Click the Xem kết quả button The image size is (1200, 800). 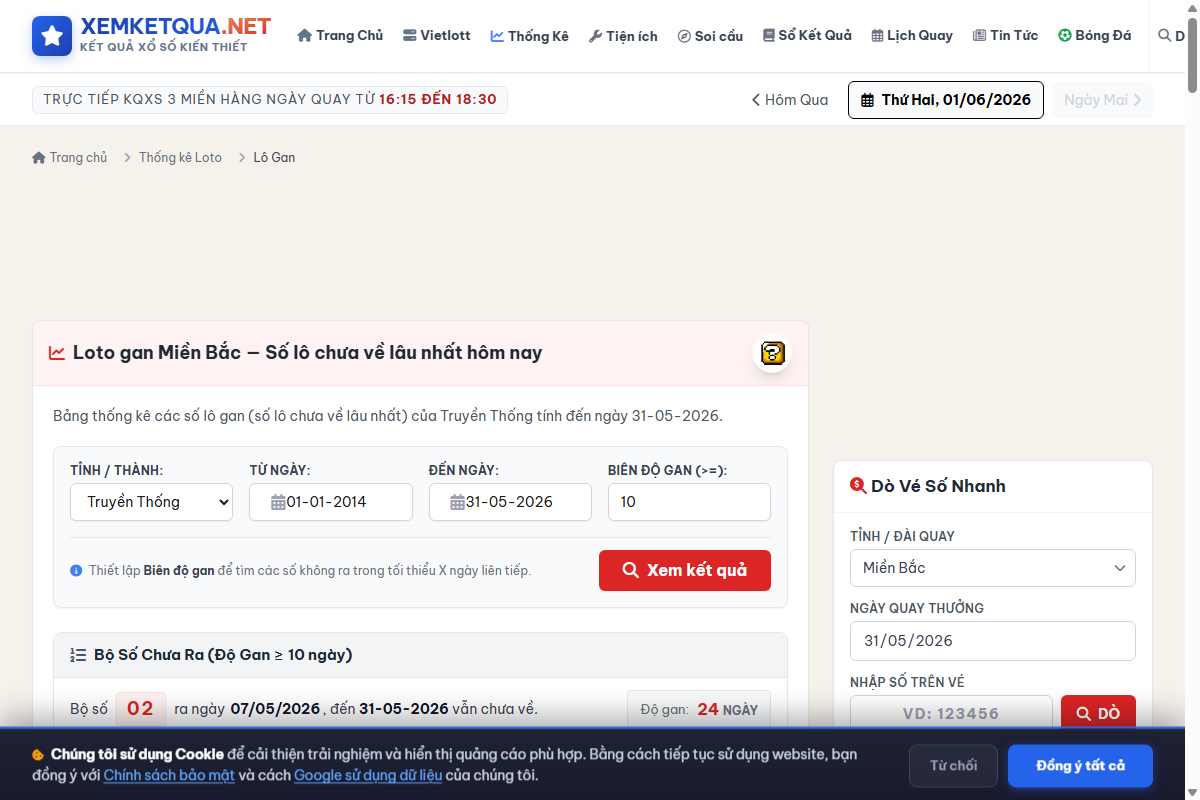(x=685, y=570)
